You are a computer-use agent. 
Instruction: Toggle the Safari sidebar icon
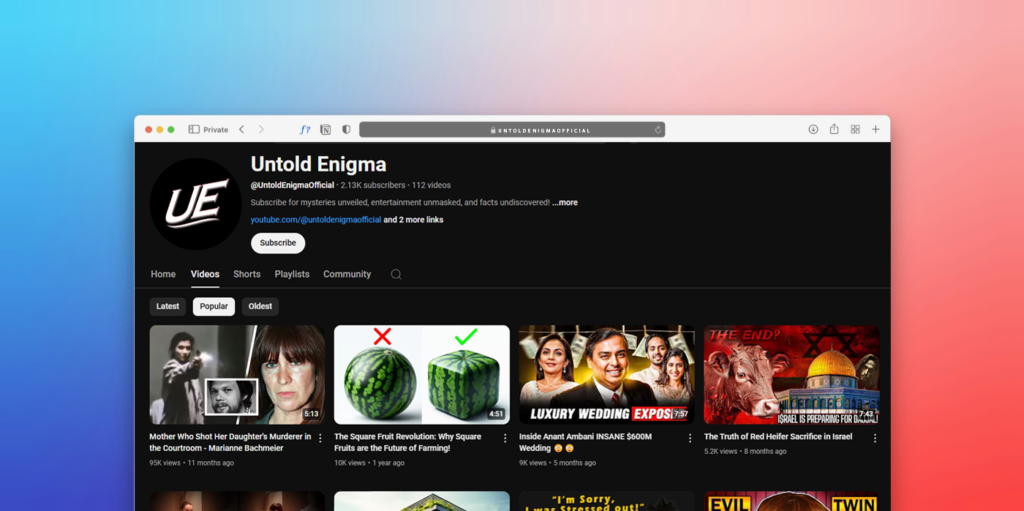click(194, 129)
